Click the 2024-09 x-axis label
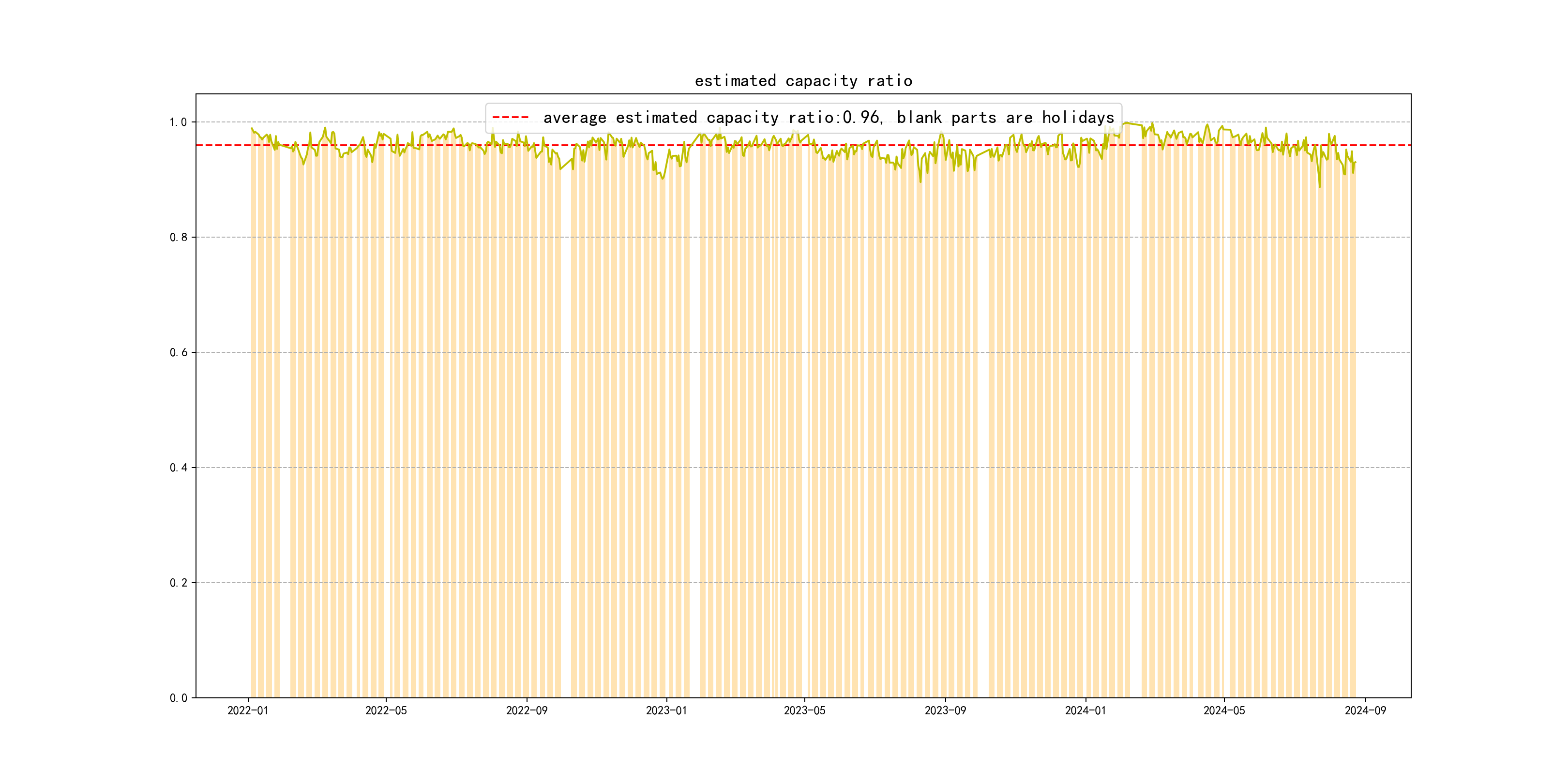The width and height of the screenshot is (1568, 784). click(x=1365, y=710)
